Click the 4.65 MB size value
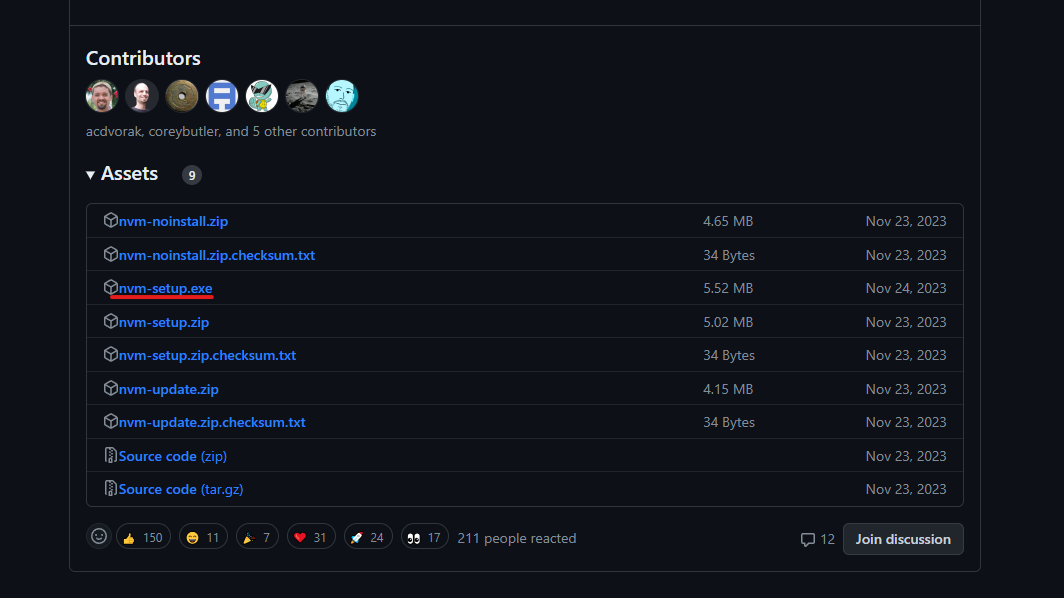The height and width of the screenshot is (598, 1064). tap(728, 221)
